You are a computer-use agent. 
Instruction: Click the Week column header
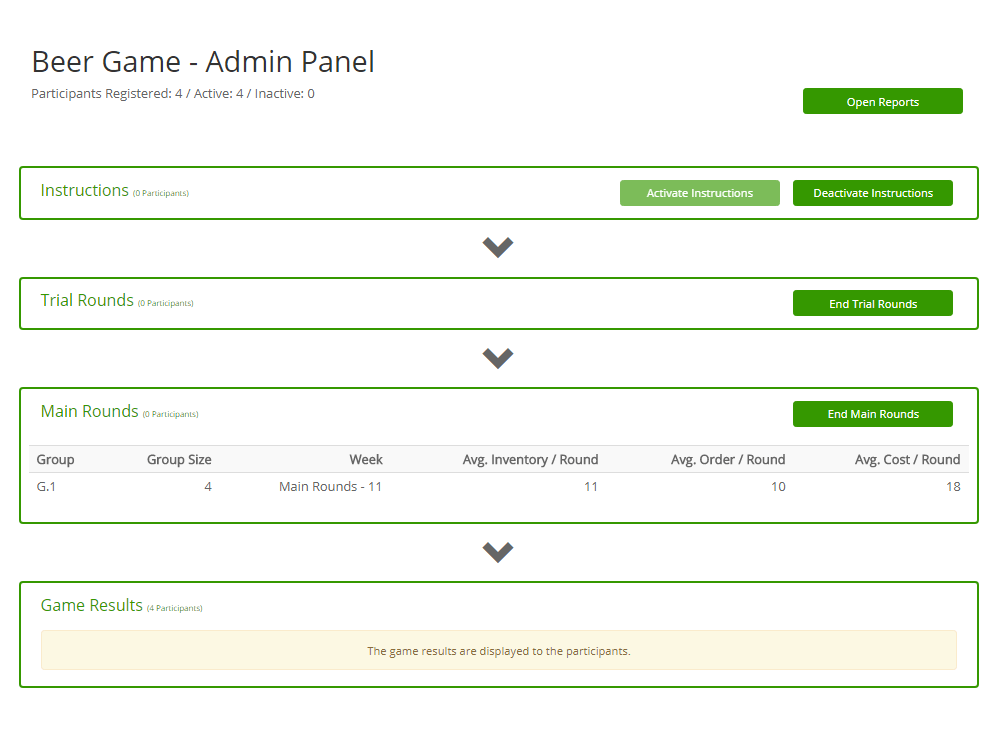click(366, 459)
